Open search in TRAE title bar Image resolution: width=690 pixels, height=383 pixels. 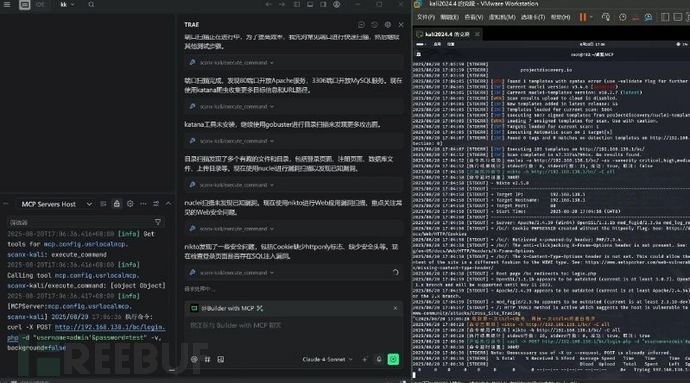click(x=91, y=4)
